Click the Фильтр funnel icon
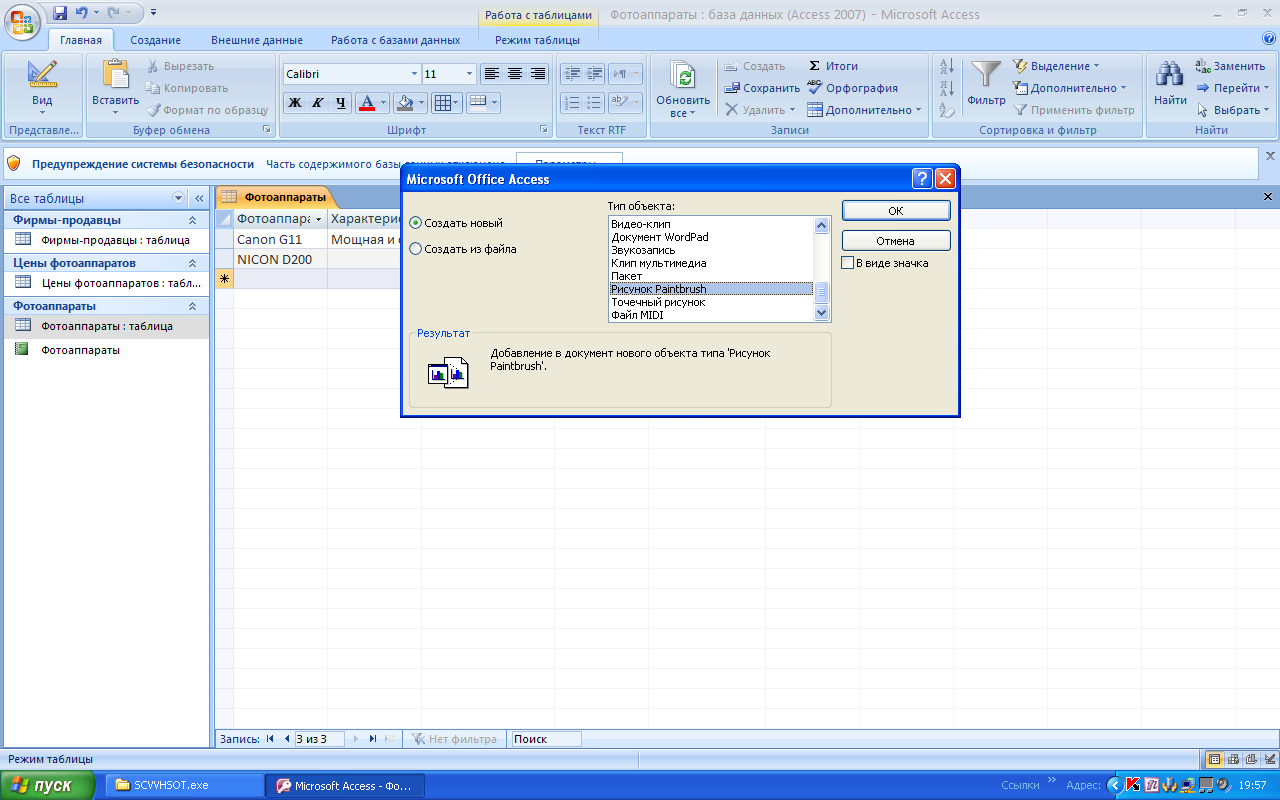The width and height of the screenshot is (1280, 800). pos(986,75)
